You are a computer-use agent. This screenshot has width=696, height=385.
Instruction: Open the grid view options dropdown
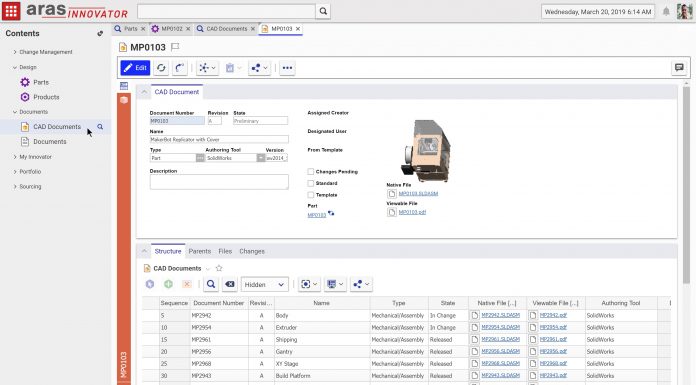(309, 284)
